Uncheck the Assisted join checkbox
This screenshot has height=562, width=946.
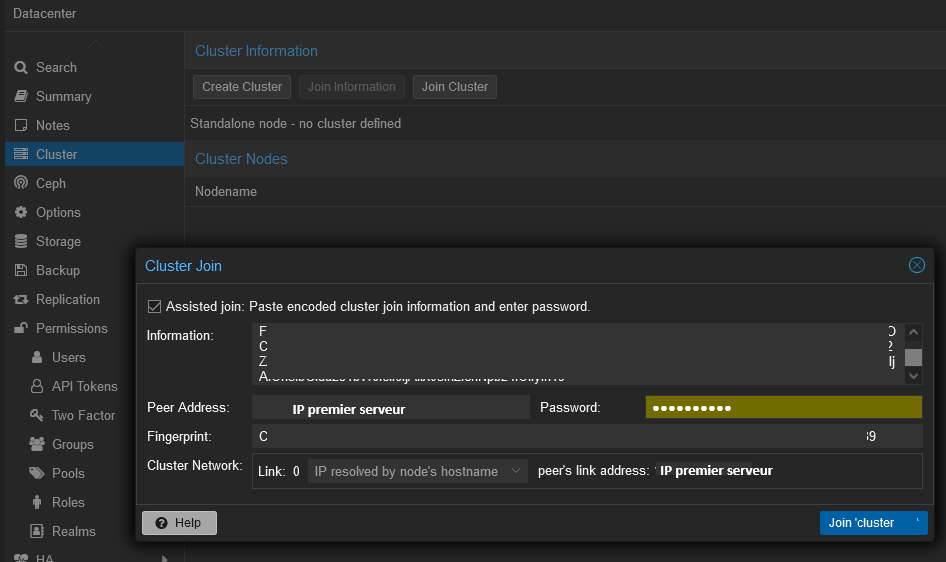click(x=154, y=306)
